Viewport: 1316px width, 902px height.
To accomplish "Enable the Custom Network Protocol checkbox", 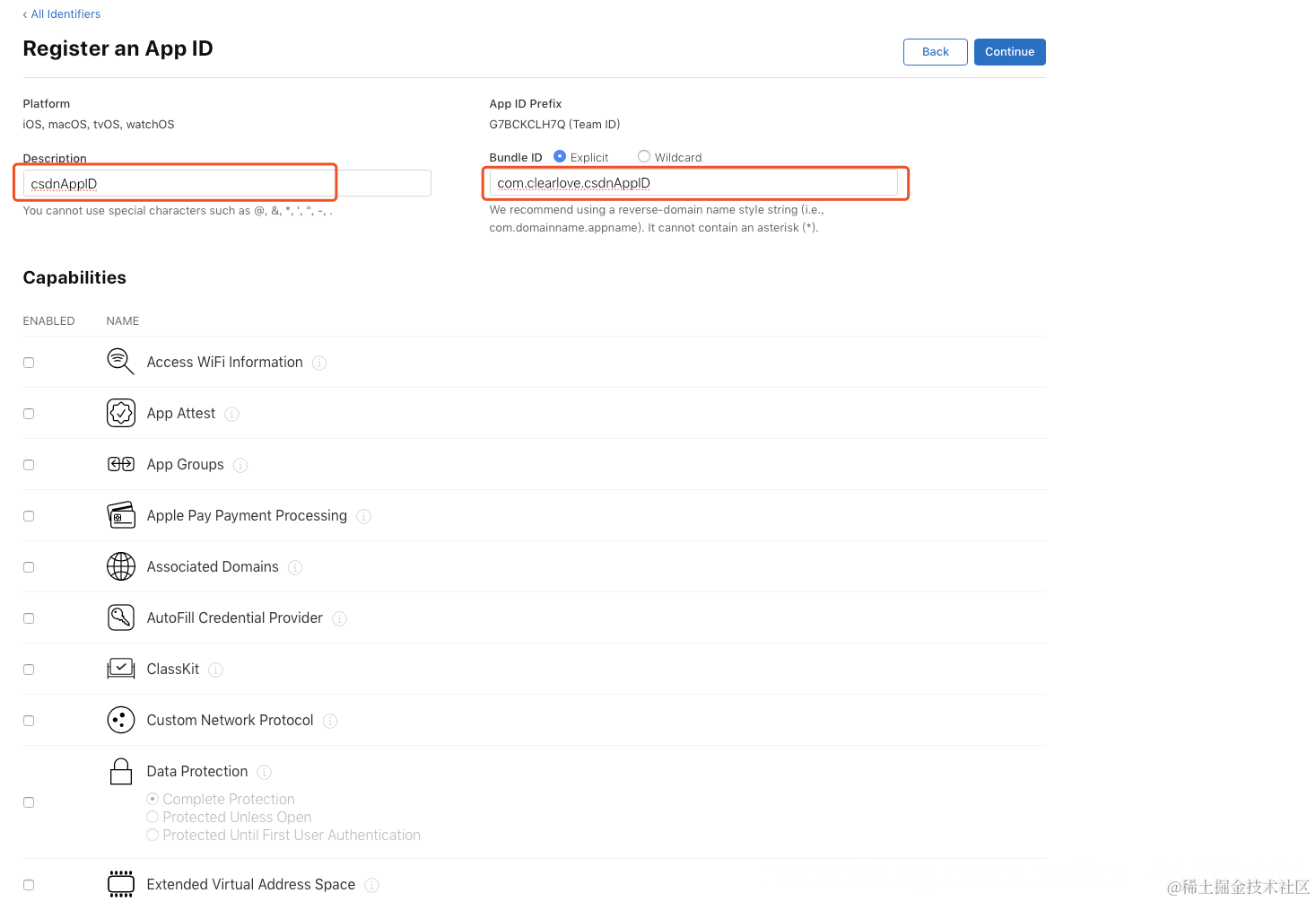I will click(x=29, y=721).
